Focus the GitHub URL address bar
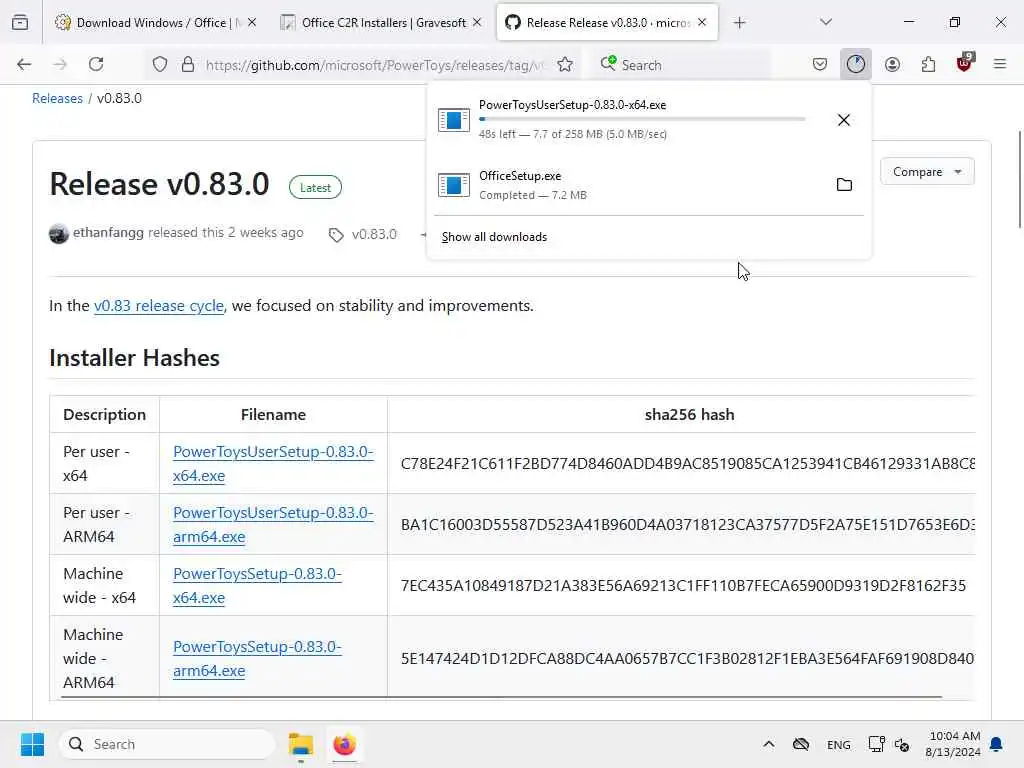The image size is (1024, 768). (374, 65)
